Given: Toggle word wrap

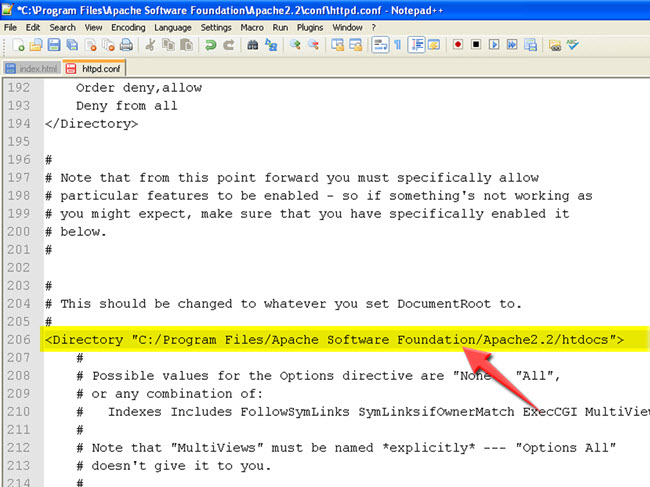Looking at the screenshot, I should (x=380, y=45).
